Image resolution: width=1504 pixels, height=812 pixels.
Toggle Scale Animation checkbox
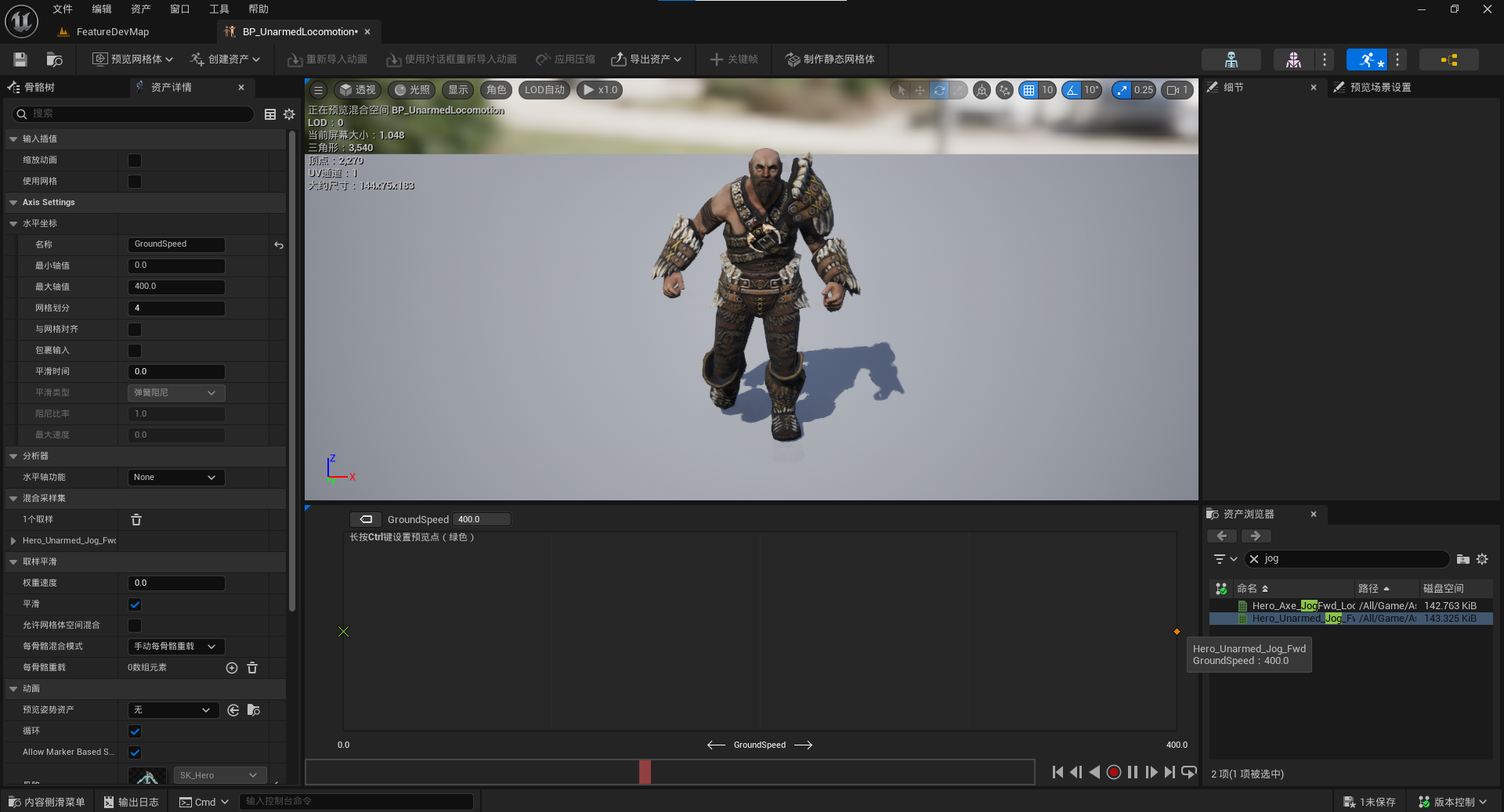tap(135, 161)
